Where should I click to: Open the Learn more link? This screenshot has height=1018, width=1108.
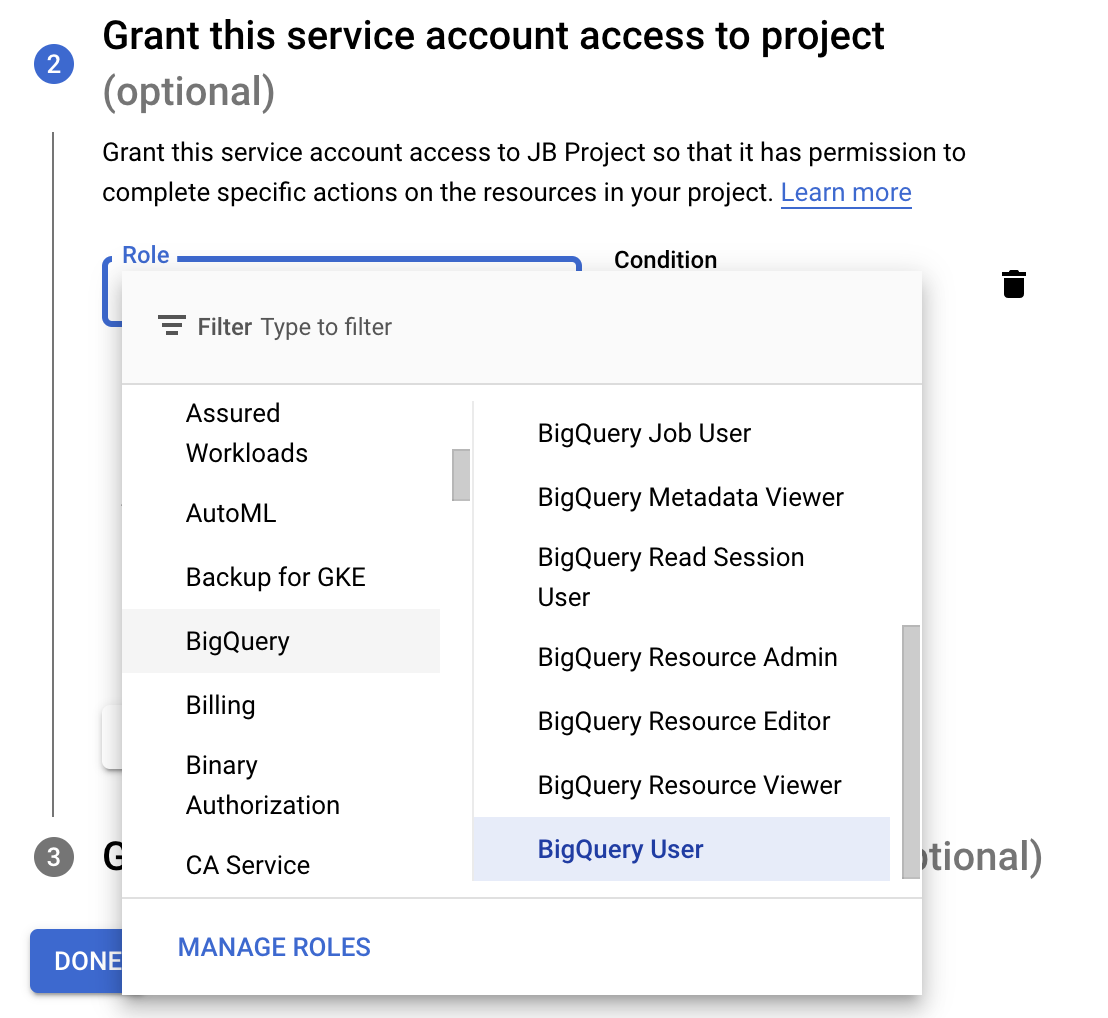pos(846,192)
